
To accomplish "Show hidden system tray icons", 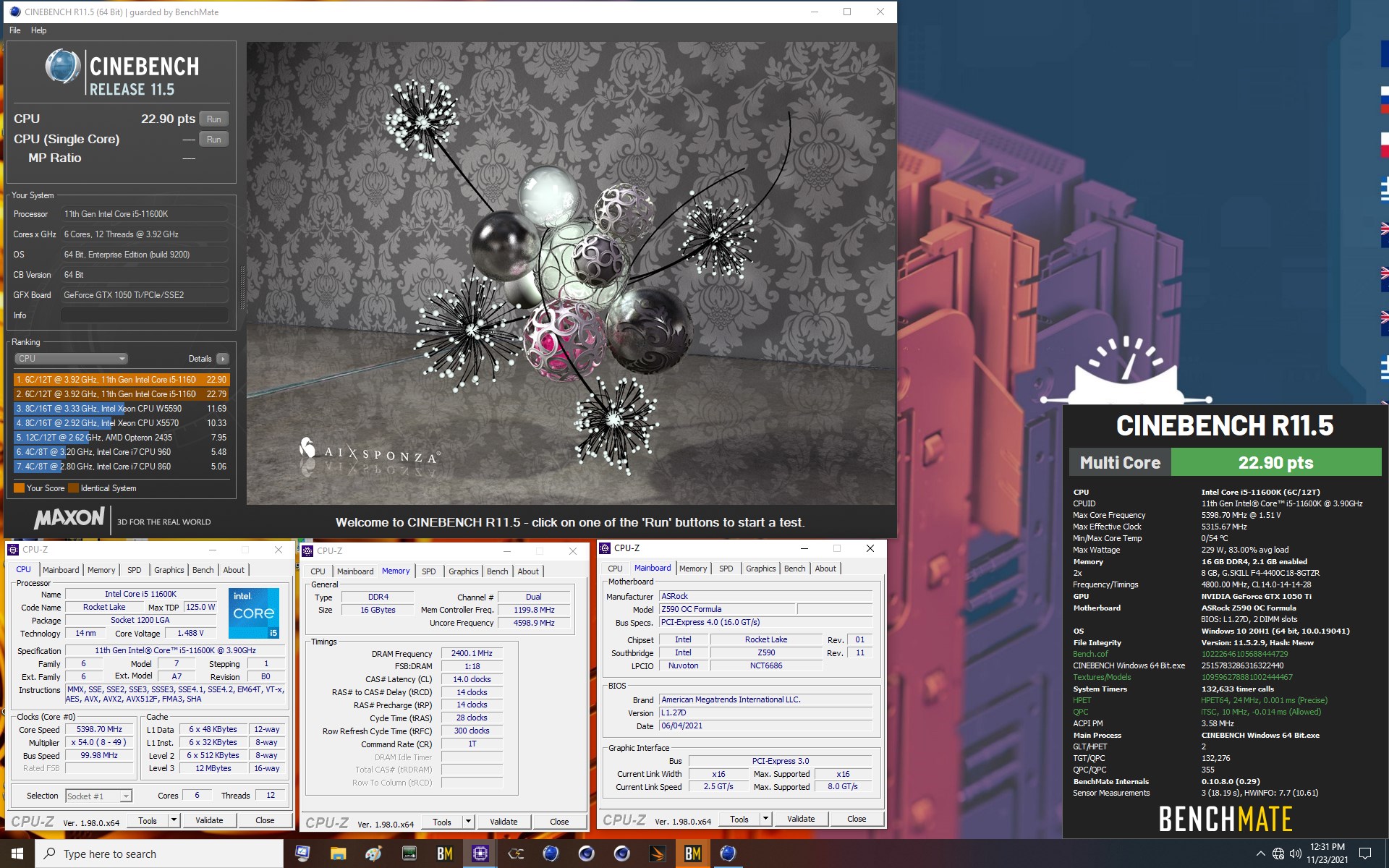I will click(x=1260, y=854).
